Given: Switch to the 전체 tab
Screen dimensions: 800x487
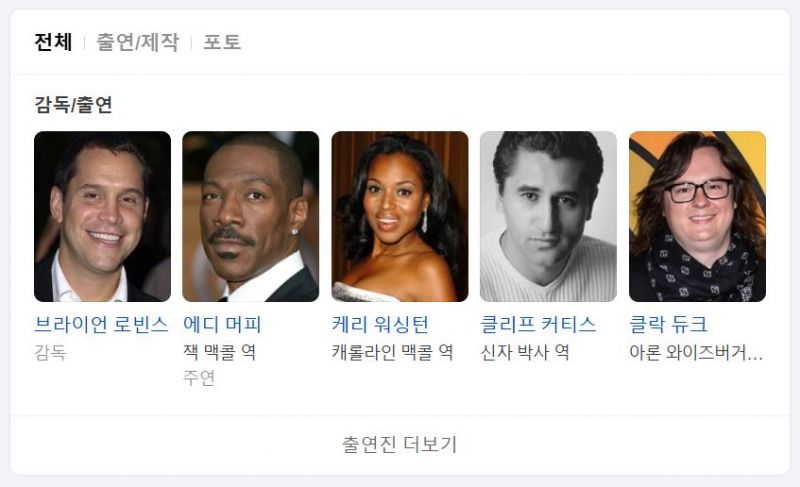Looking at the screenshot, I should (x=54, y=42).
